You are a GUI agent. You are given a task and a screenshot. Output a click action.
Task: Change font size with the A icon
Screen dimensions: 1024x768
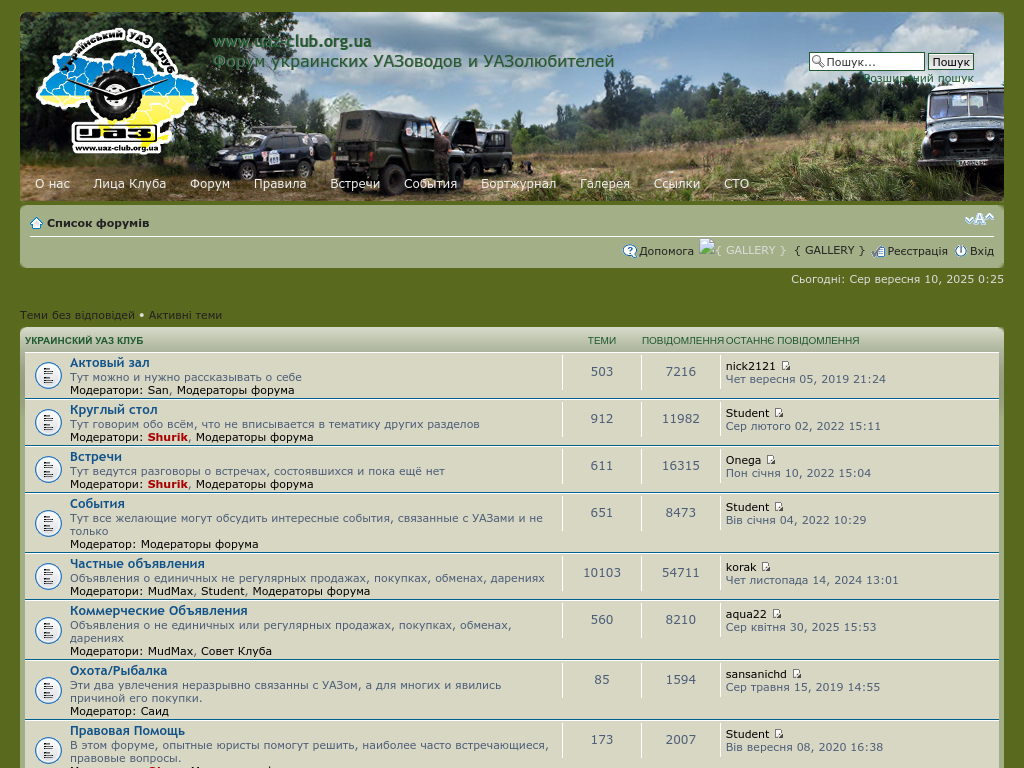[x=978, y=219]
